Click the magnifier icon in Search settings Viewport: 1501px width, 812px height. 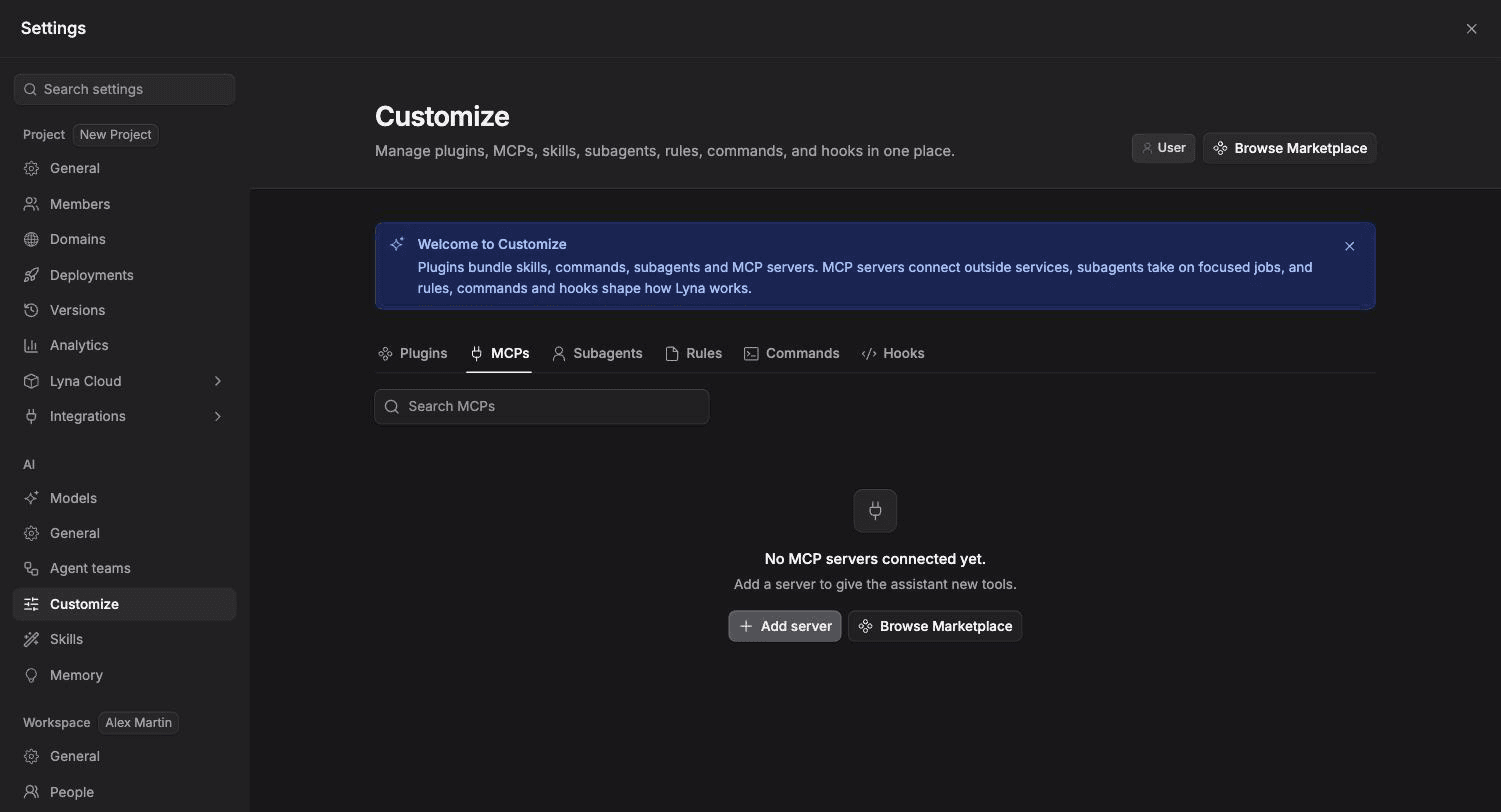(x=30, y=89)
